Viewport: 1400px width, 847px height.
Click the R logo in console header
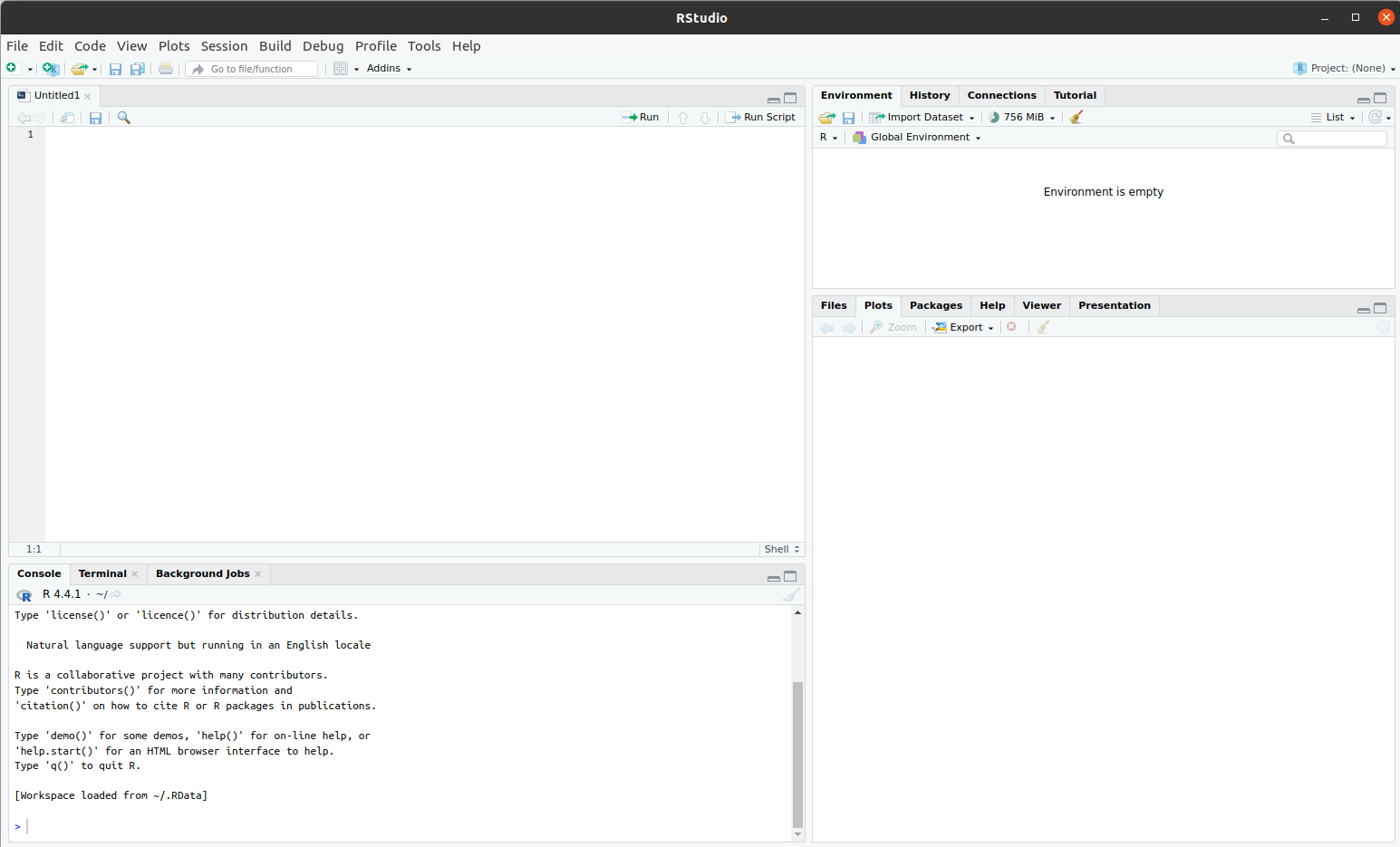click(x=24, y=595)
